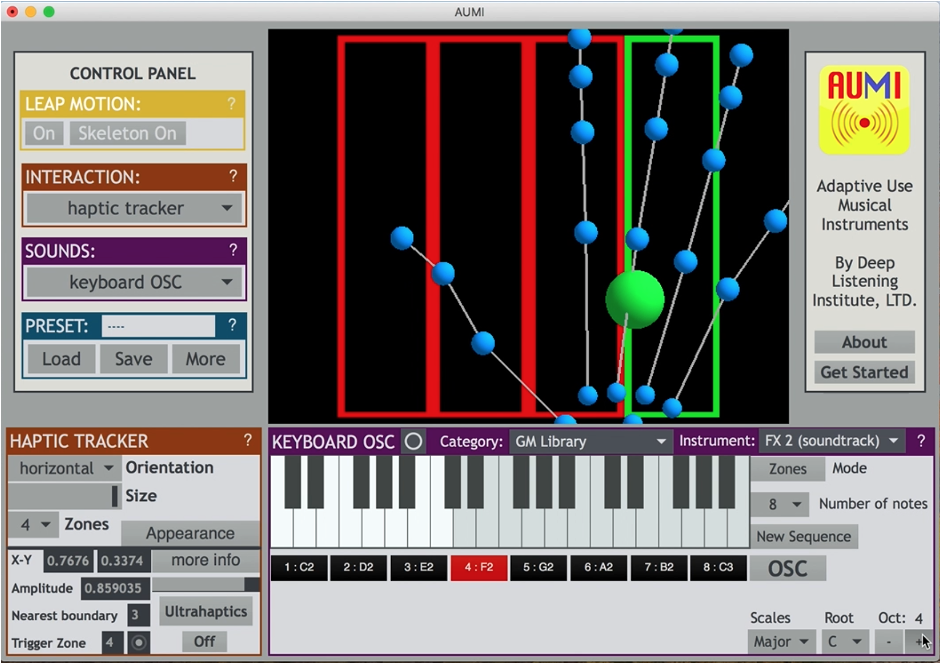The height and width of the screenshot is (663, 940).
Task: Click the New Sequence button
Action: coord(804,537)
